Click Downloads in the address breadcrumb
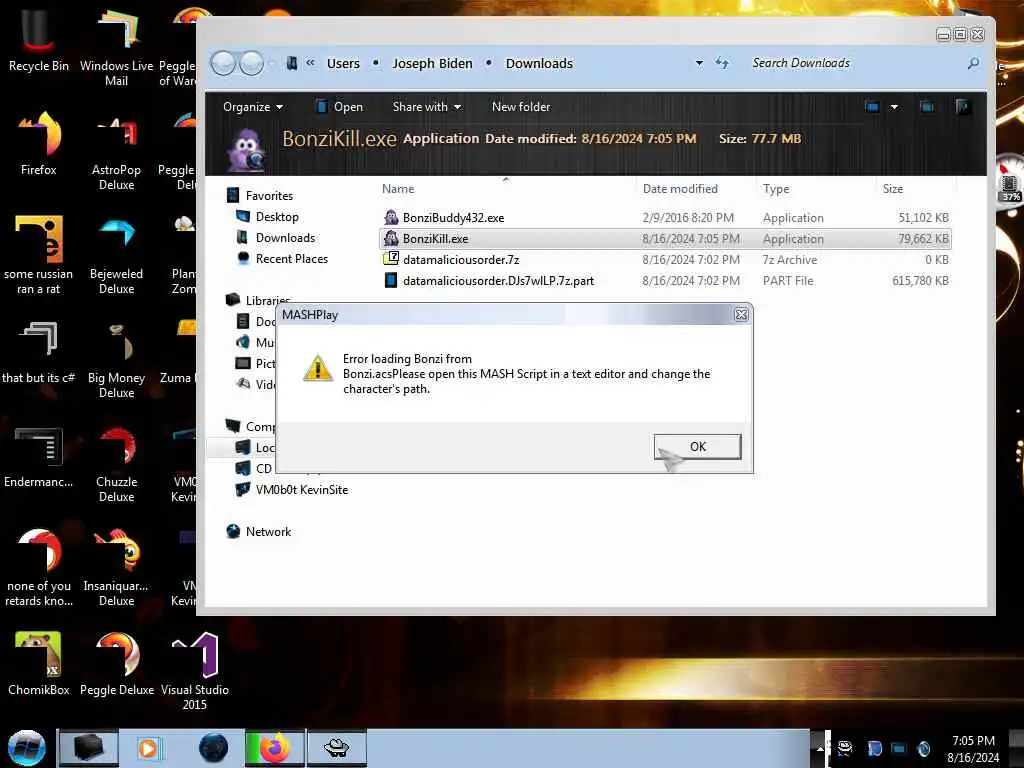 coord(539,63)
